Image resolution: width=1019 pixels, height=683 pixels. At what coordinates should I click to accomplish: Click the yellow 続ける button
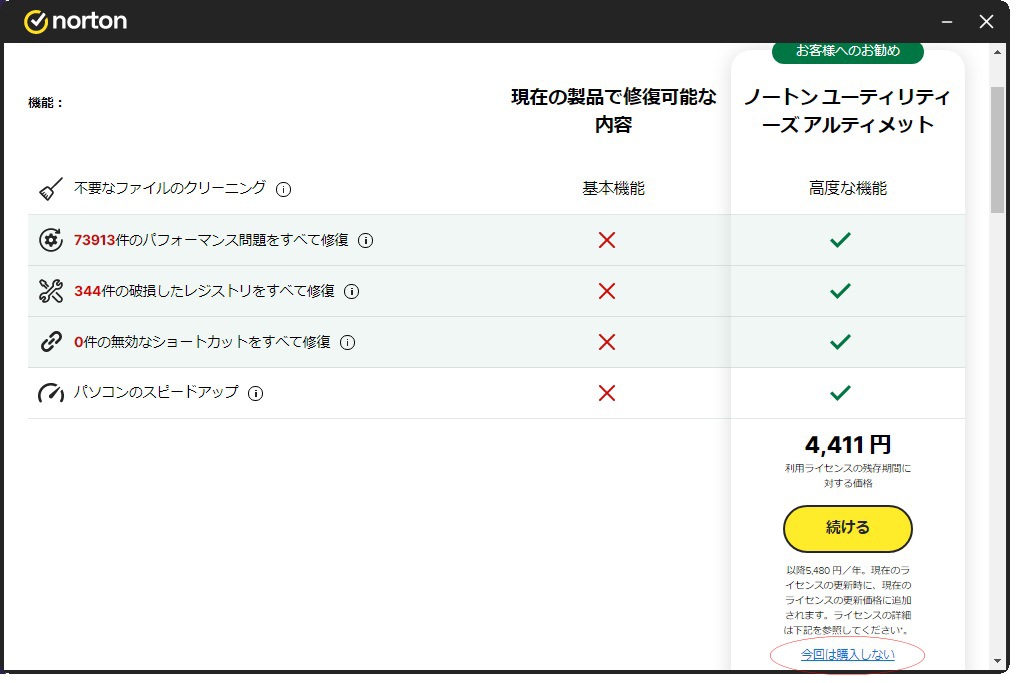(x=847, y=528)
